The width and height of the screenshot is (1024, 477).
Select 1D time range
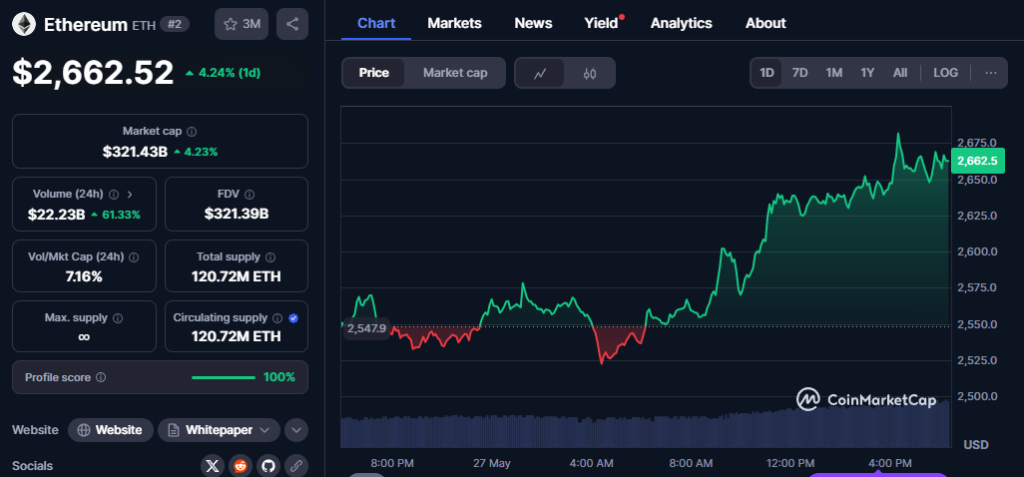pyautogui.click(x=767, y=73)
